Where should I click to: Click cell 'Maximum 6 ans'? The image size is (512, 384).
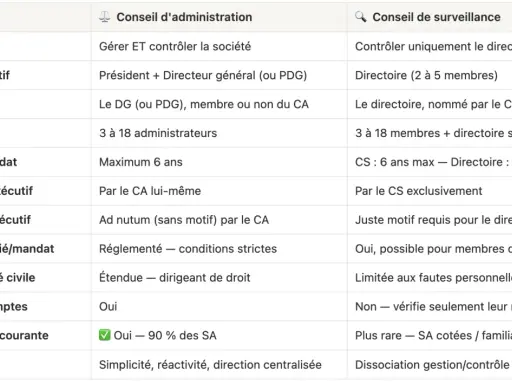point(220,162)
